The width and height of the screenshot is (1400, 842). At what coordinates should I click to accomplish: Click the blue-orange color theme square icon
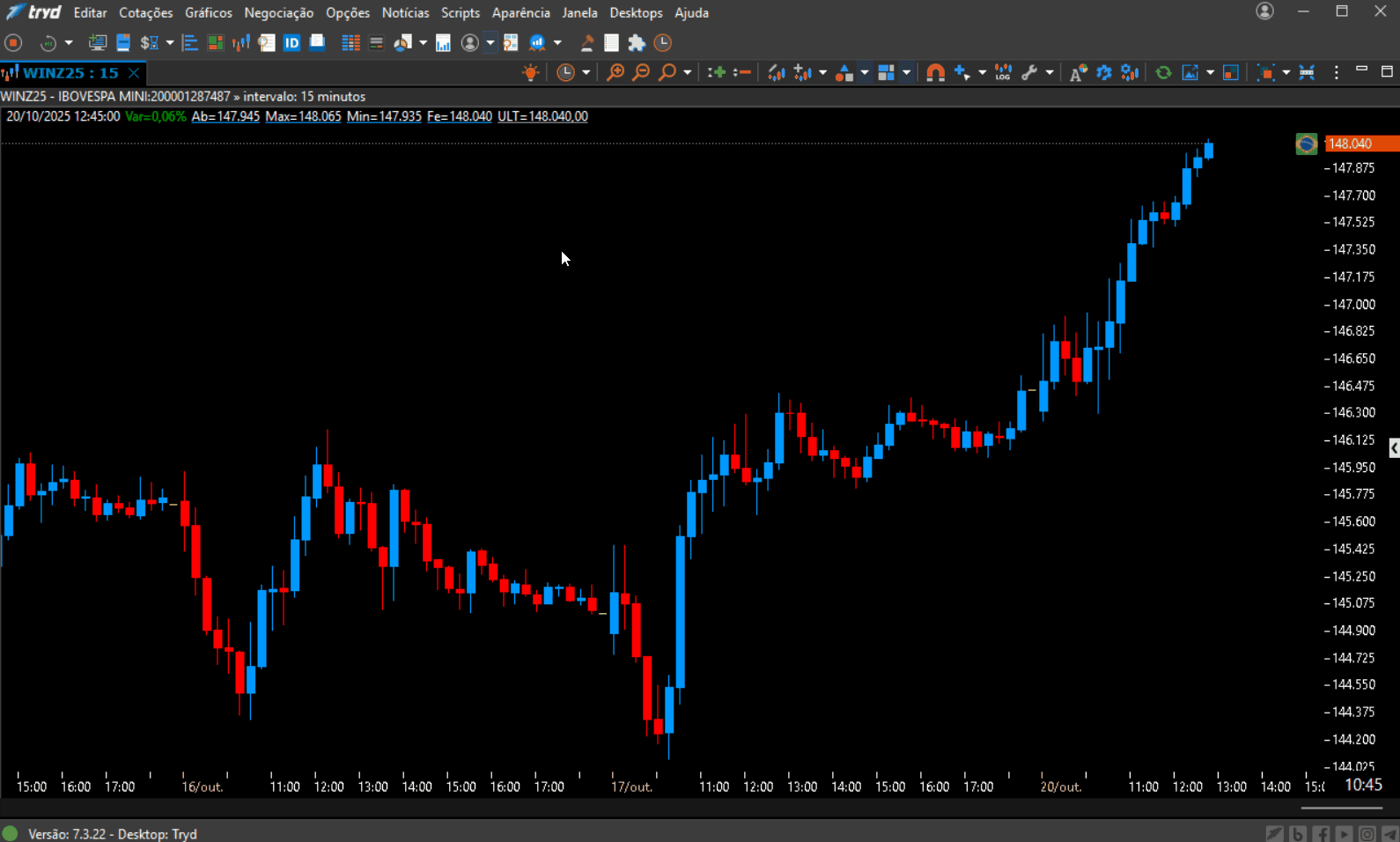1231,73
